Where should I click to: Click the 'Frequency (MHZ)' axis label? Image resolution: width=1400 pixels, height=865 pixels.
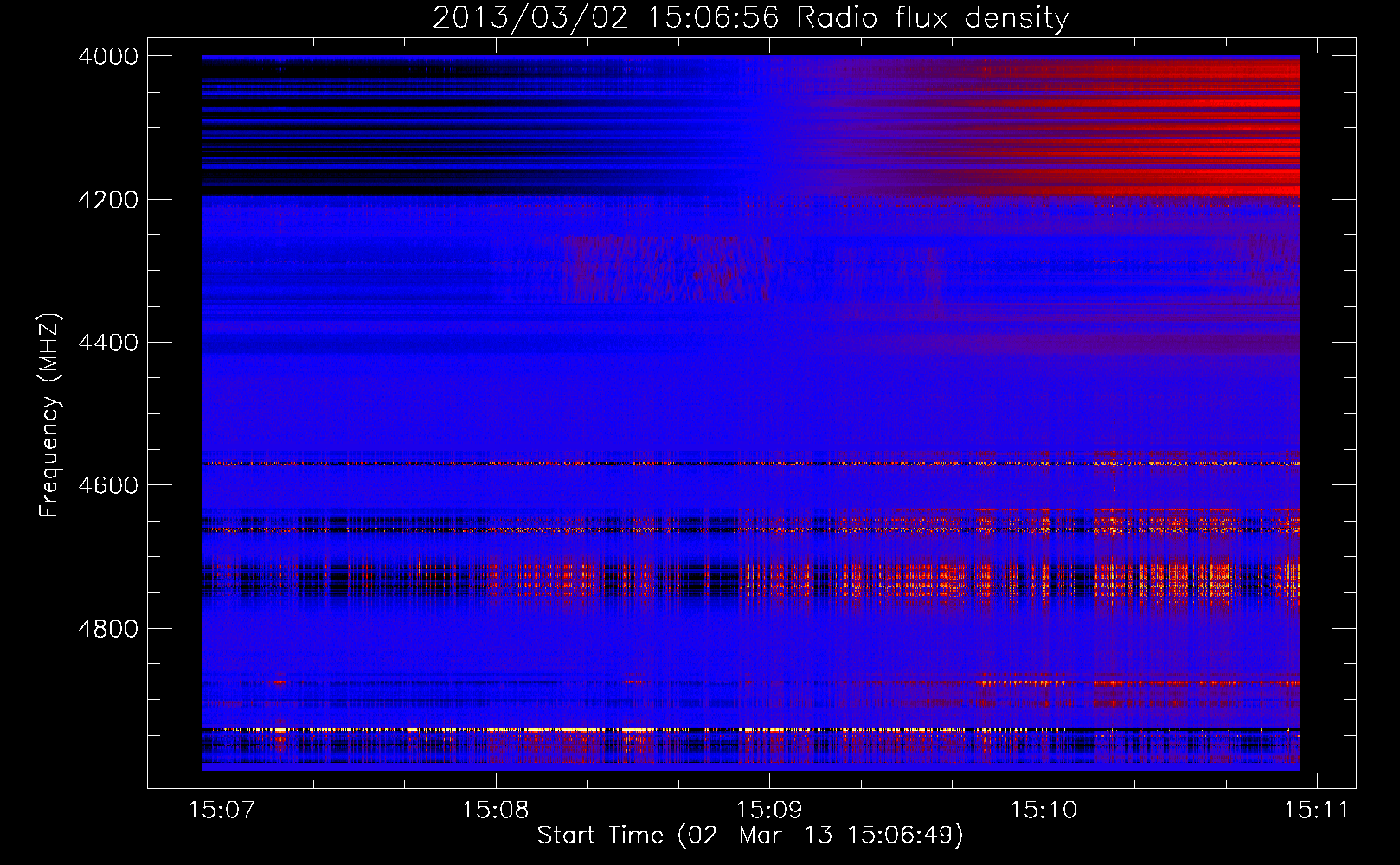[48, 415]
